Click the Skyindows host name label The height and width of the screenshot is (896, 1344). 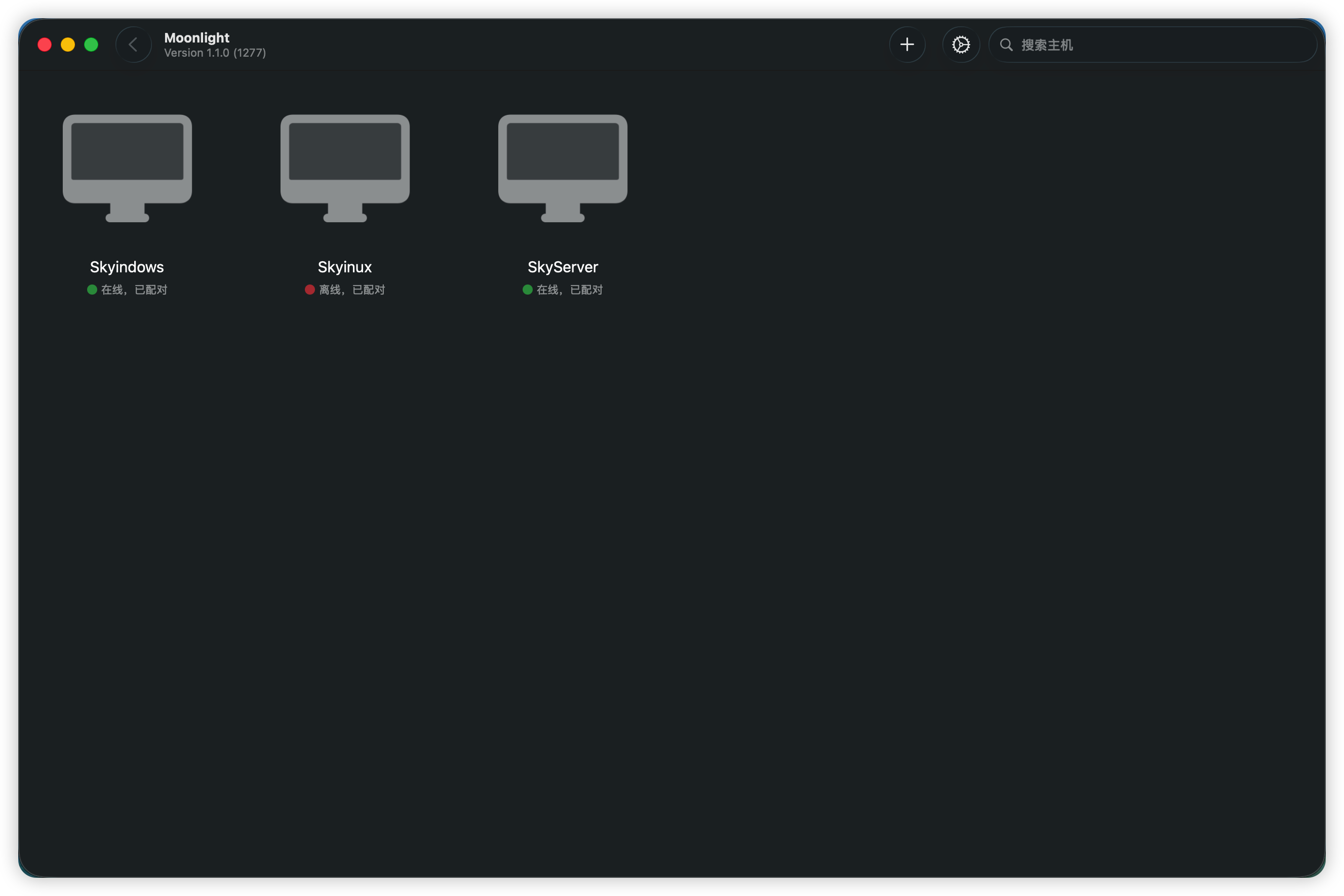[127, 267]
